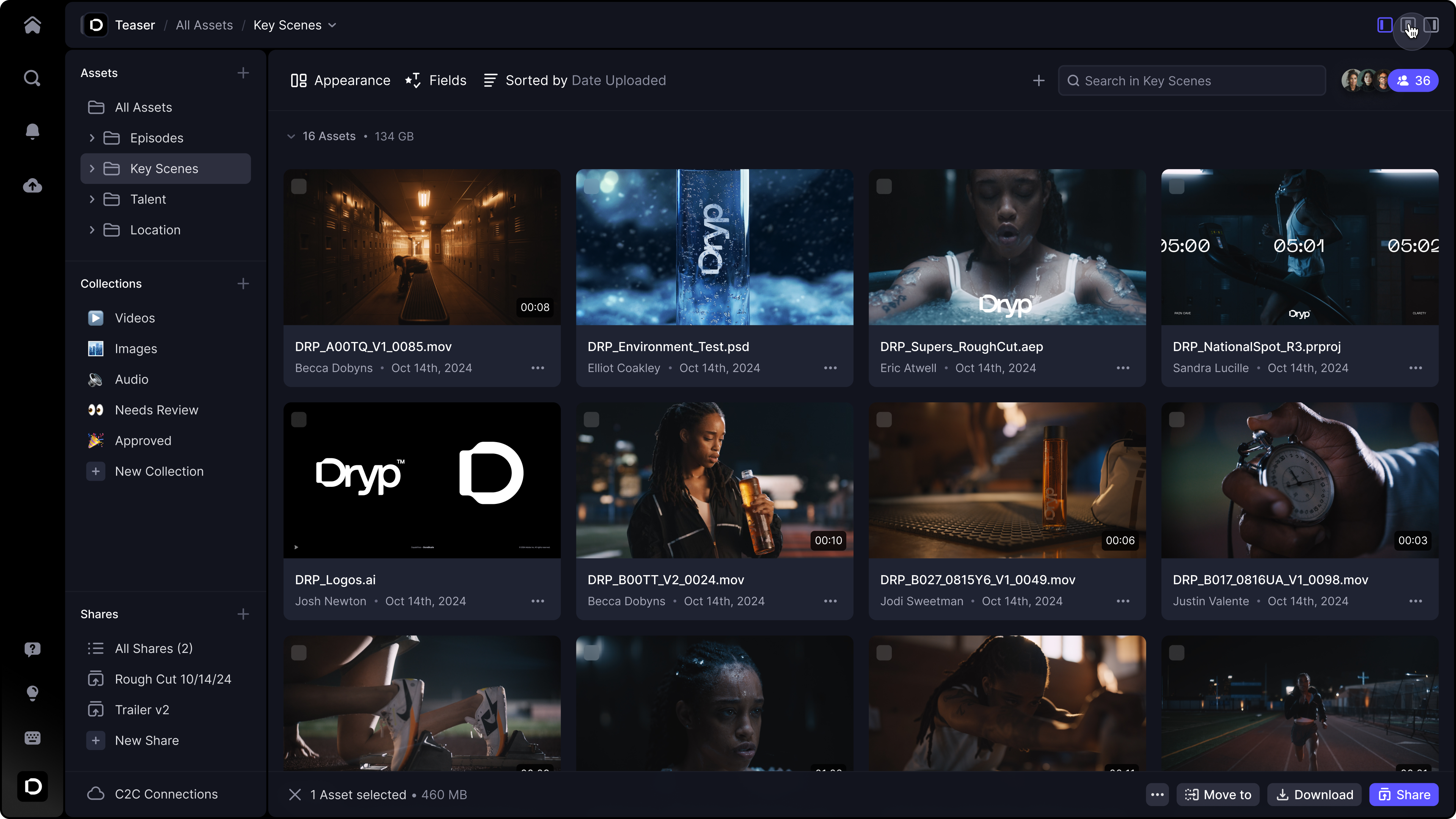
Task: Click the Share button
Action: 1404,795
